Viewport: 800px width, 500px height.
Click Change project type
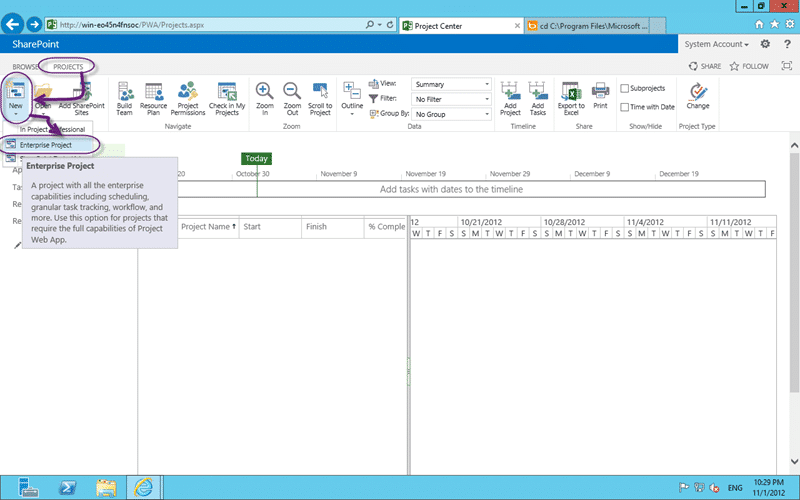coord(697,96)
